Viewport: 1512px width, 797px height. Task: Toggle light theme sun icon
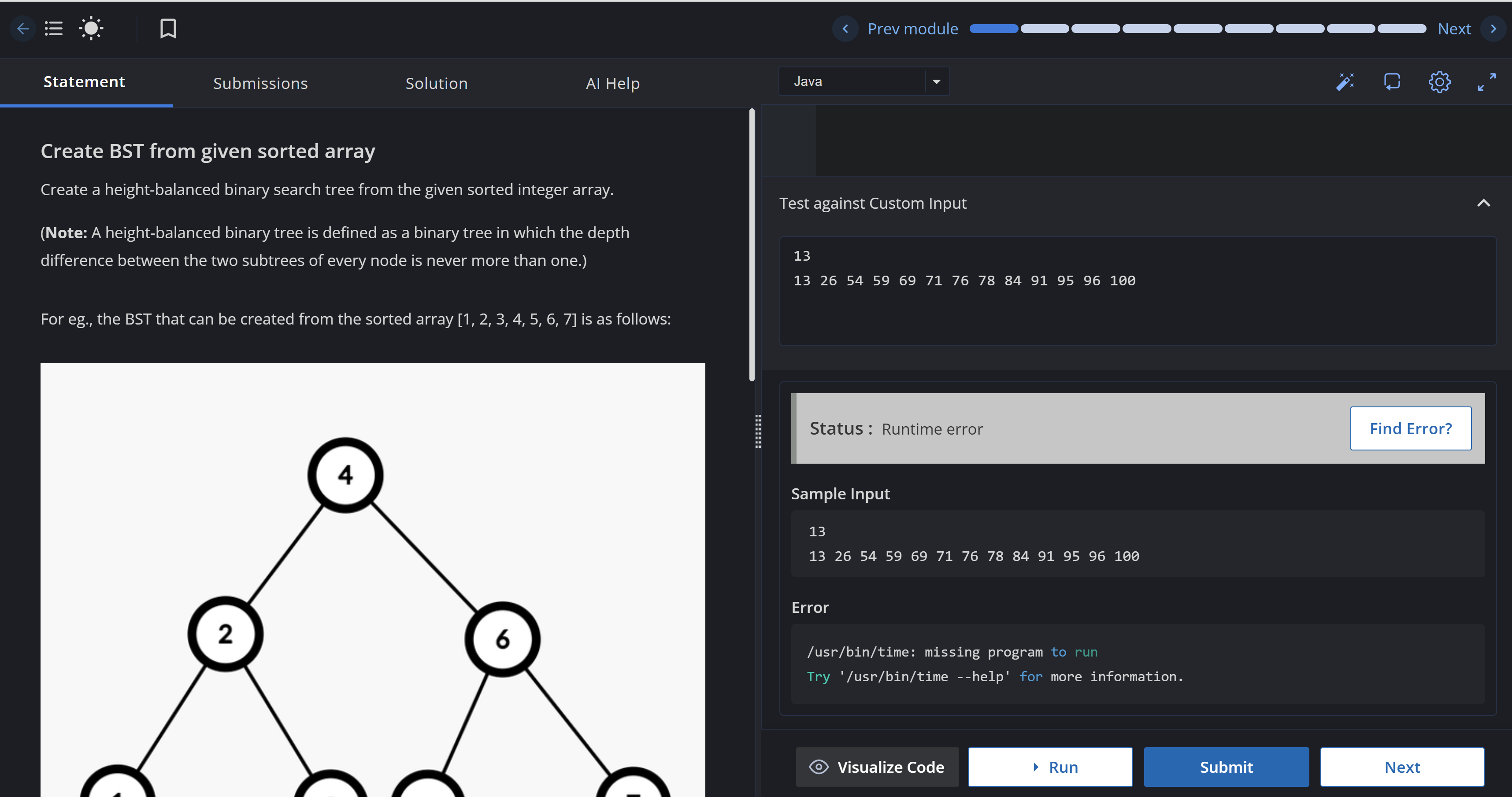91,29
